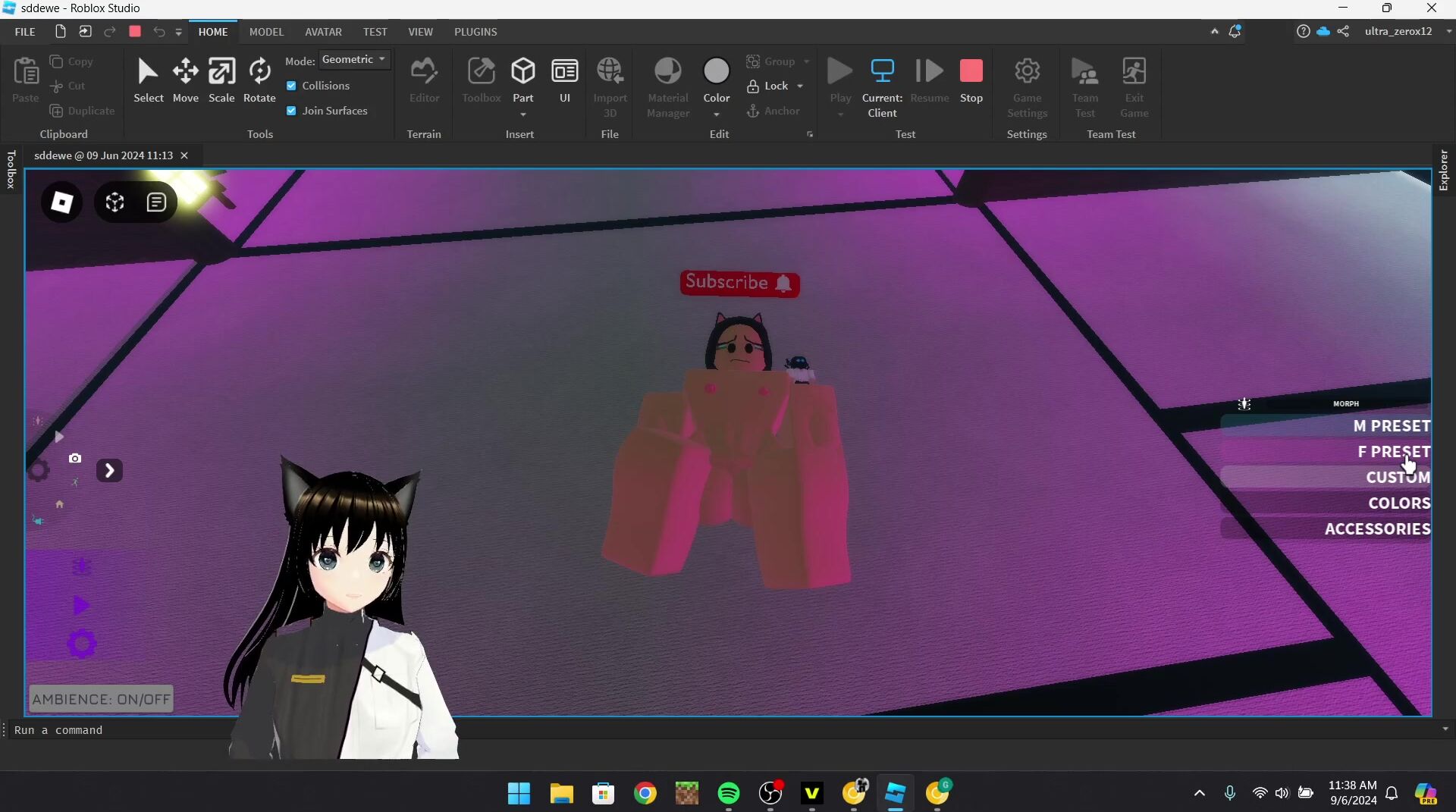Select the Move tool
This screenshot has width=1456, height=812.
pyautogui.click(x=185, y=80)
